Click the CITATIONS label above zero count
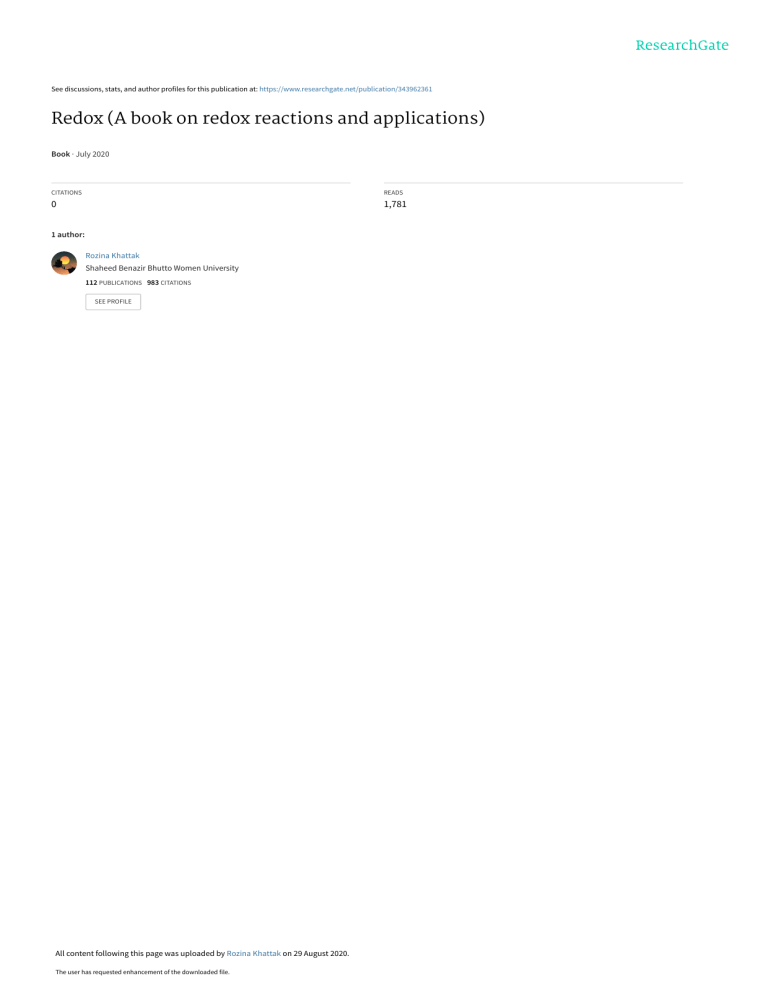 pyautogui.click(x=67, y=193)
